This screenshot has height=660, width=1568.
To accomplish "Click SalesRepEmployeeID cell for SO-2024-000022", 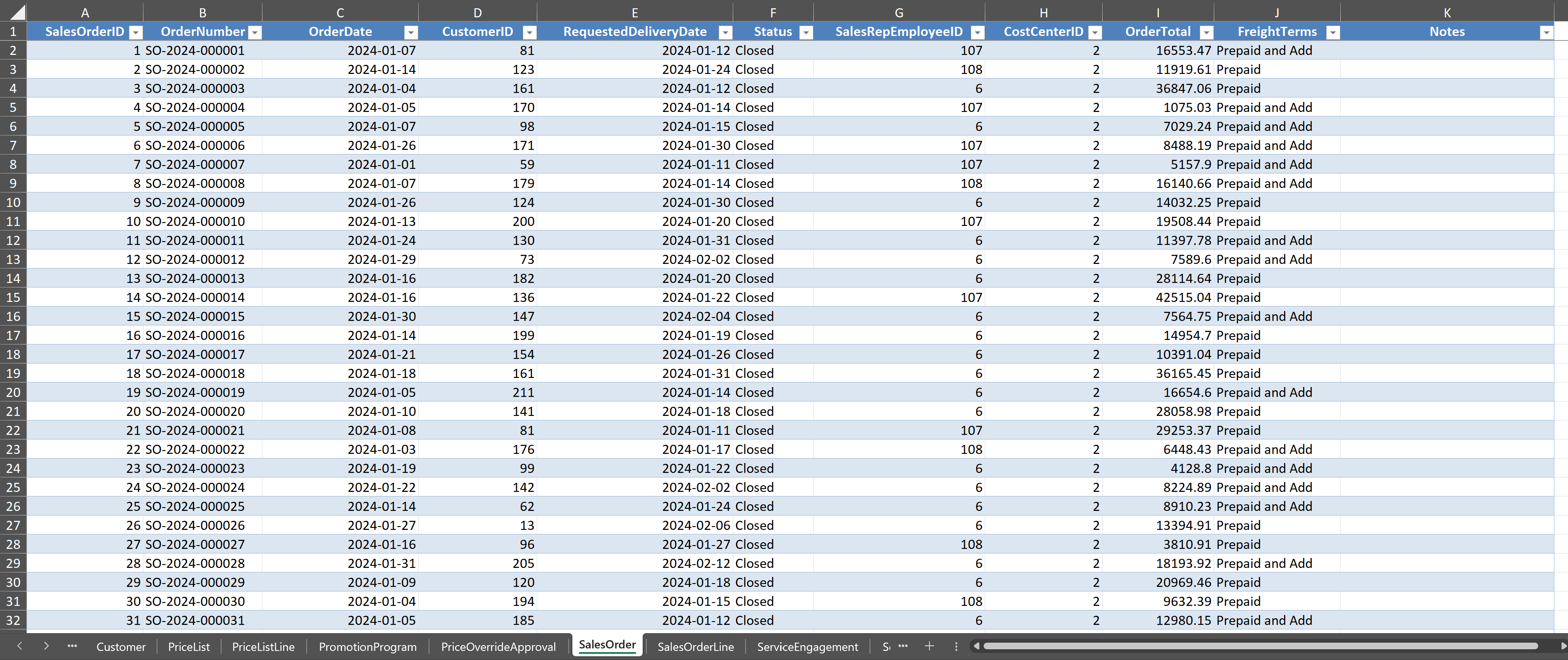I will 899,449.
